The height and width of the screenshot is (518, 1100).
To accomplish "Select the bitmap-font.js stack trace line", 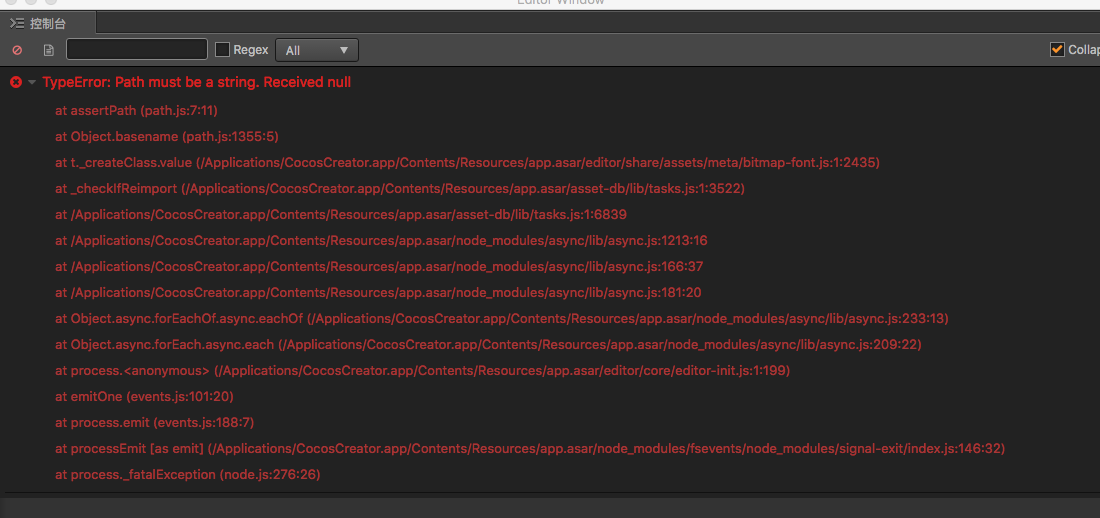I will [x=467, y=162].
